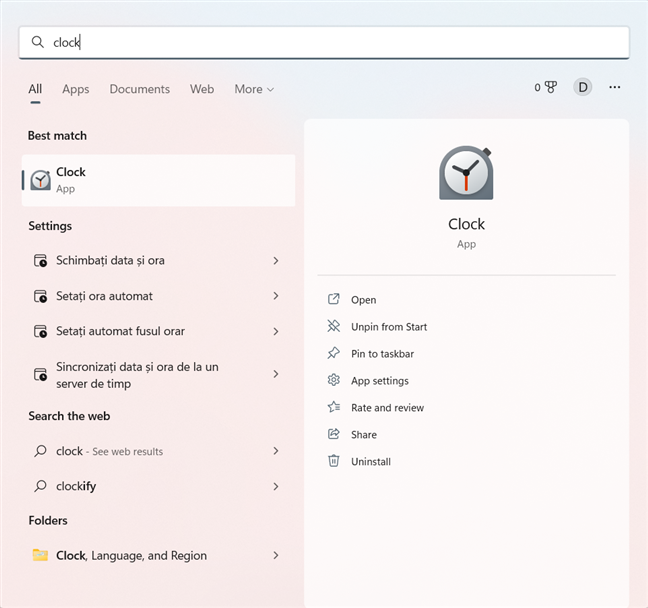This screenshot has height=608, width=648.
Task: Open the rewards trophy icon showing 0
Action: point(546,87)
